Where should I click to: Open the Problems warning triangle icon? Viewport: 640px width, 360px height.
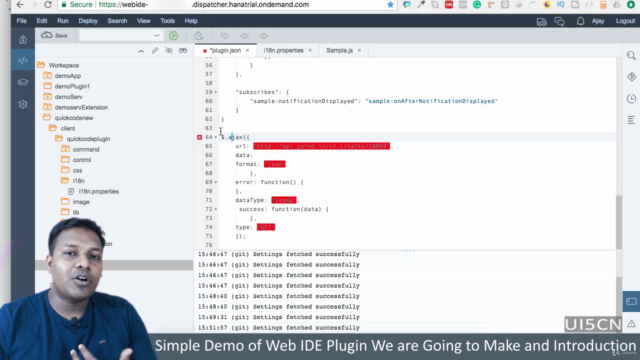(631, 324)
